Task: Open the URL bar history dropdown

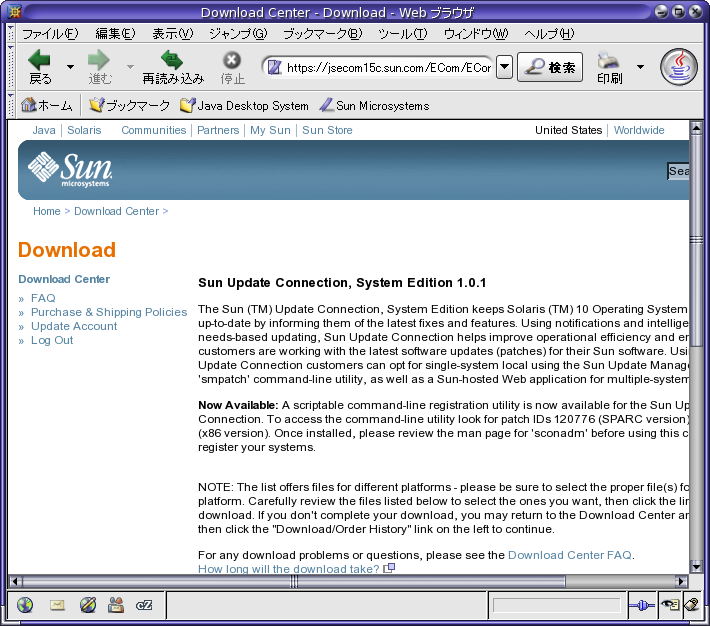Action: pyautogui.click(x=504, y=67)
